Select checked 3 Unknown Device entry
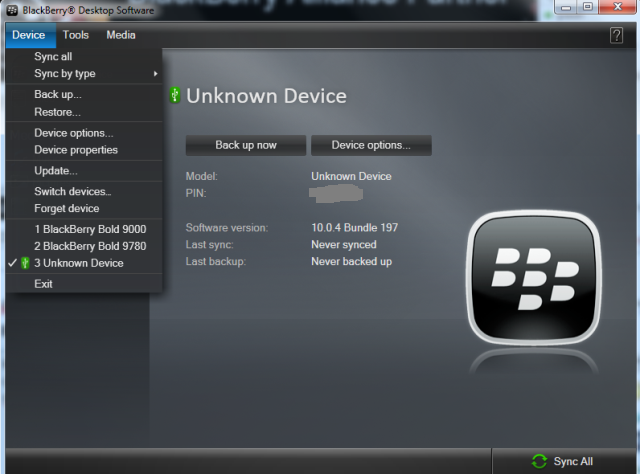This screenshot has width=640, height=474. coord(78,263)
